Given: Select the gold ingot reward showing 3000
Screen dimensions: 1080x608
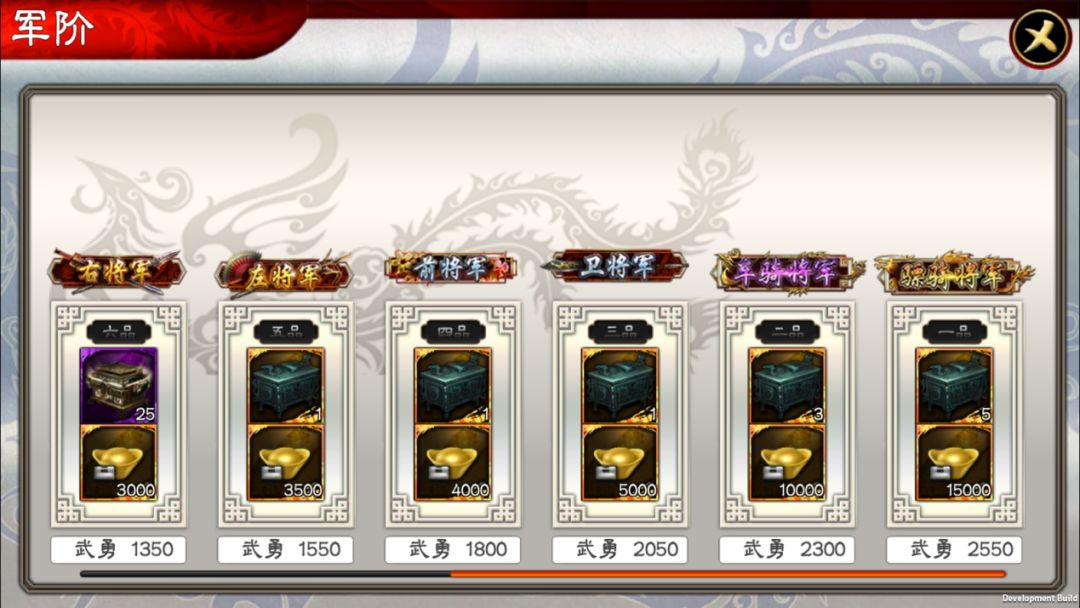Looking at the screenshot, I should (118, 463).
